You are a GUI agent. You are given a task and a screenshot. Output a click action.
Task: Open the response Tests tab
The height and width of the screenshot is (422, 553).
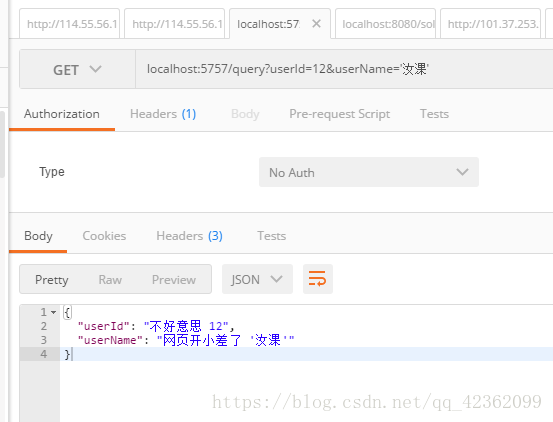click(x=271, y=236)
